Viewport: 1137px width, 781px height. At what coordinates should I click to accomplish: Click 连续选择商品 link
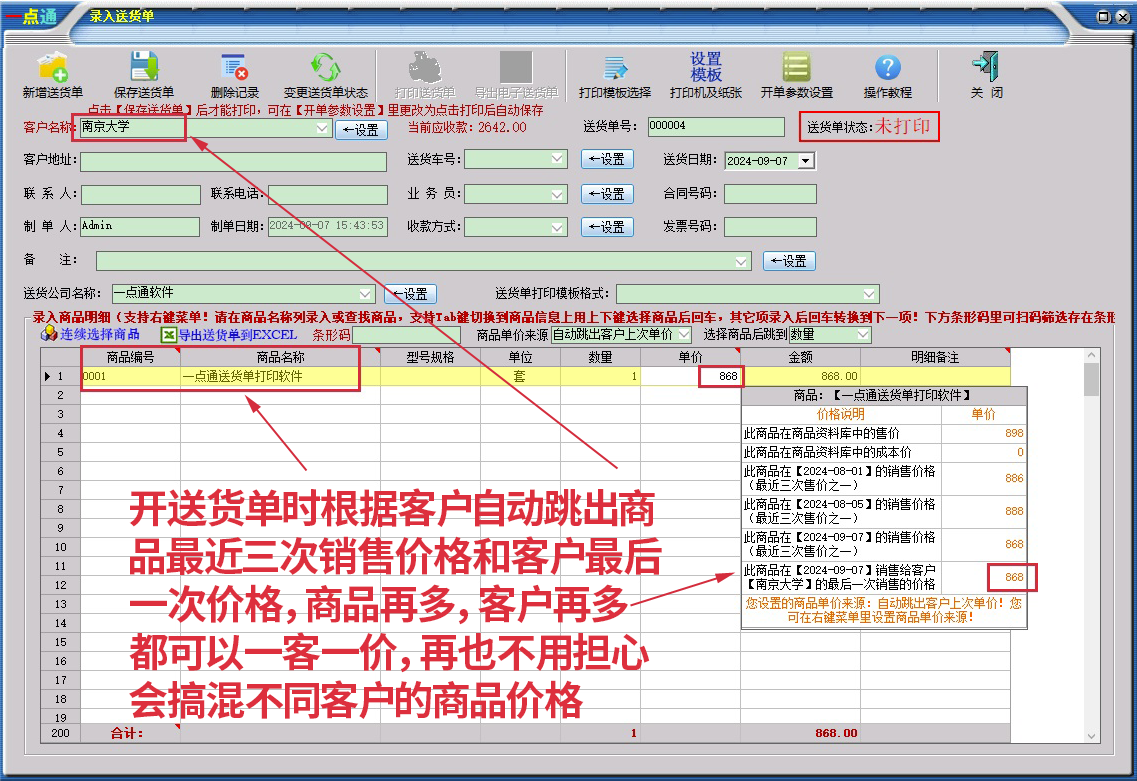click(x=99, y=334)
